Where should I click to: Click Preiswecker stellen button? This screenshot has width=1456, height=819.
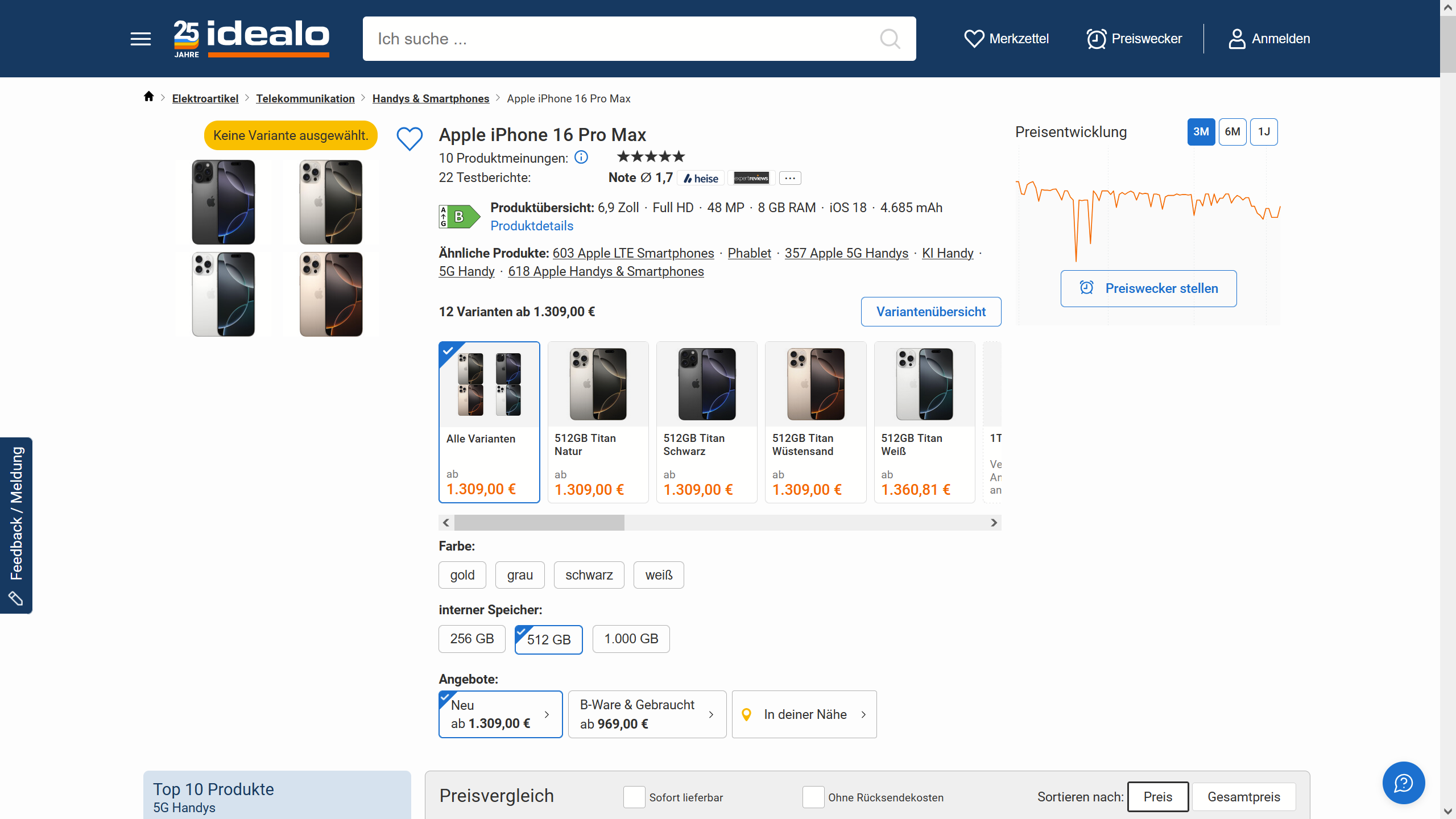[1148, 288]
